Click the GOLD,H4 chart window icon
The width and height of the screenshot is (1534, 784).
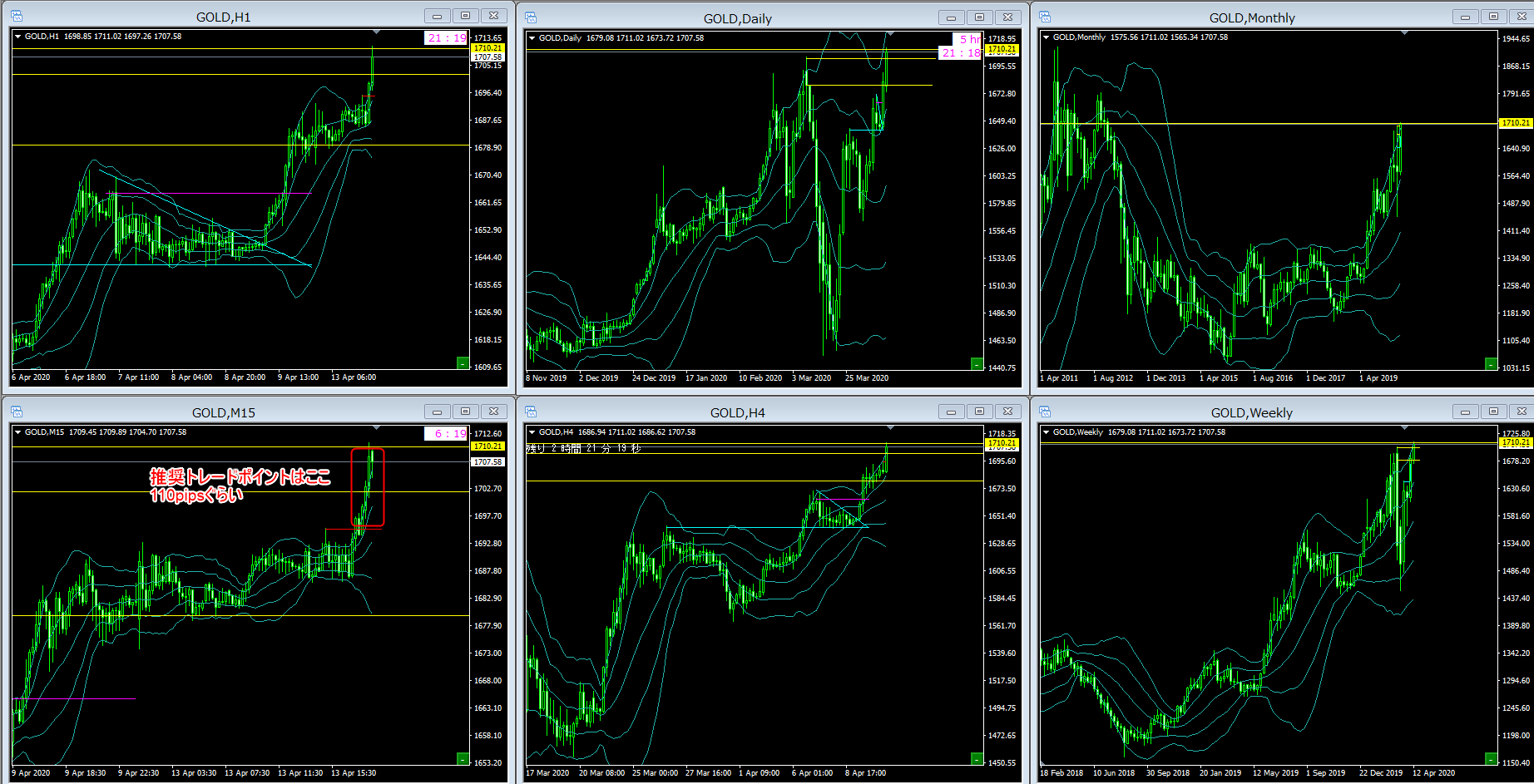(531, 412)
